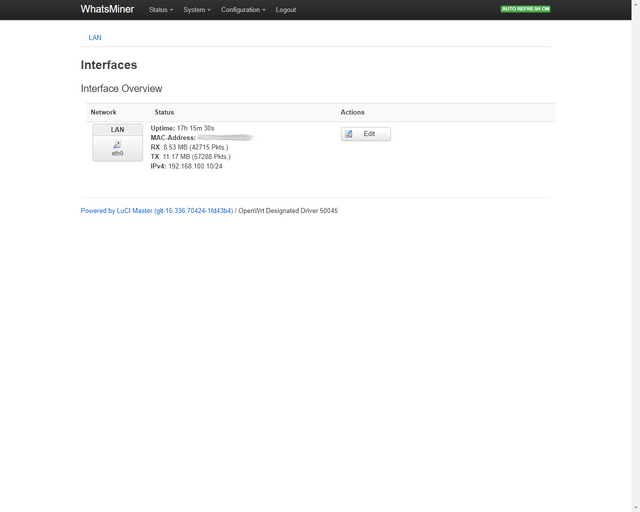Viewport: 640px width, 512px height.
Task: Open the Powered by LuCI Master link
Action: tap(157, 211)
